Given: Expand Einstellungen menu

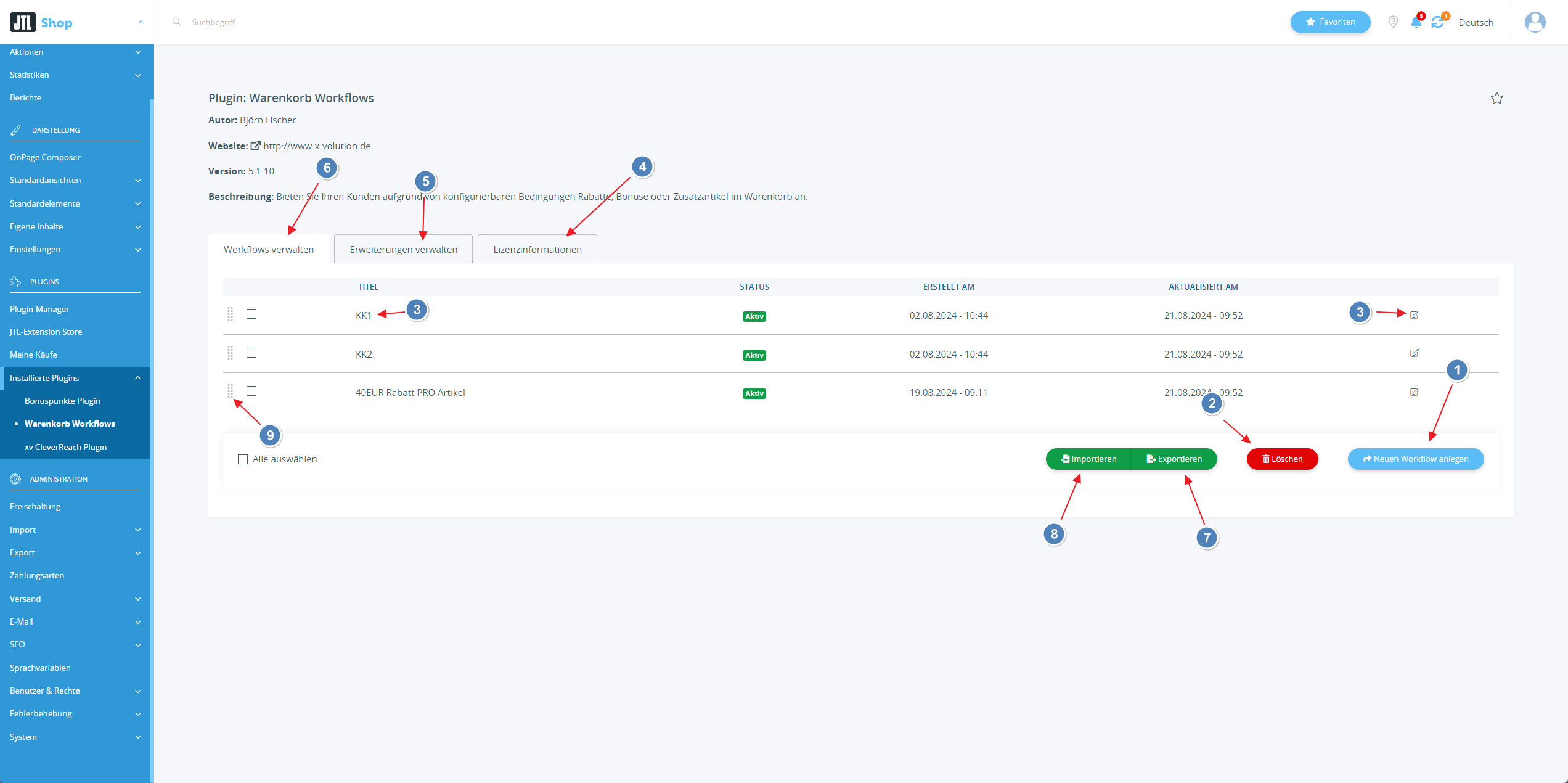Looking at the screenshot, I should [x=75, y=249].
